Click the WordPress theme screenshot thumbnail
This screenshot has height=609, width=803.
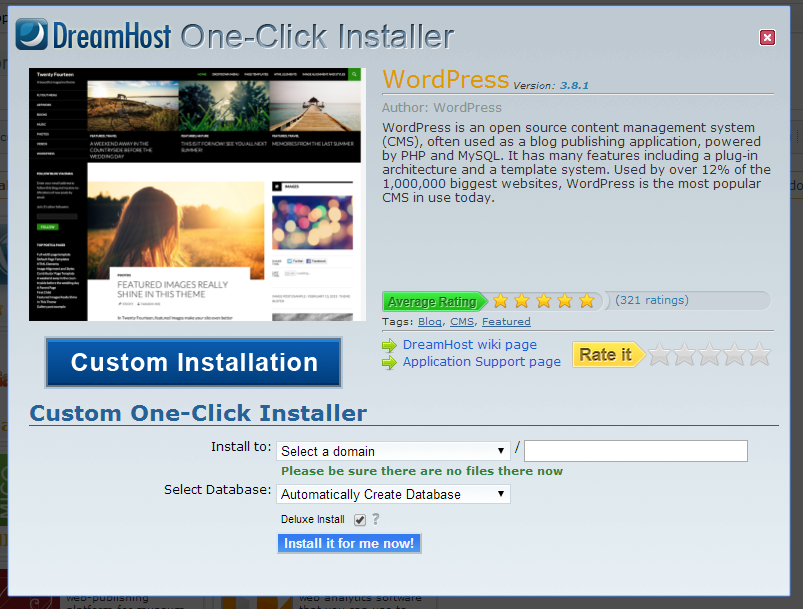(x=197, y=195)
